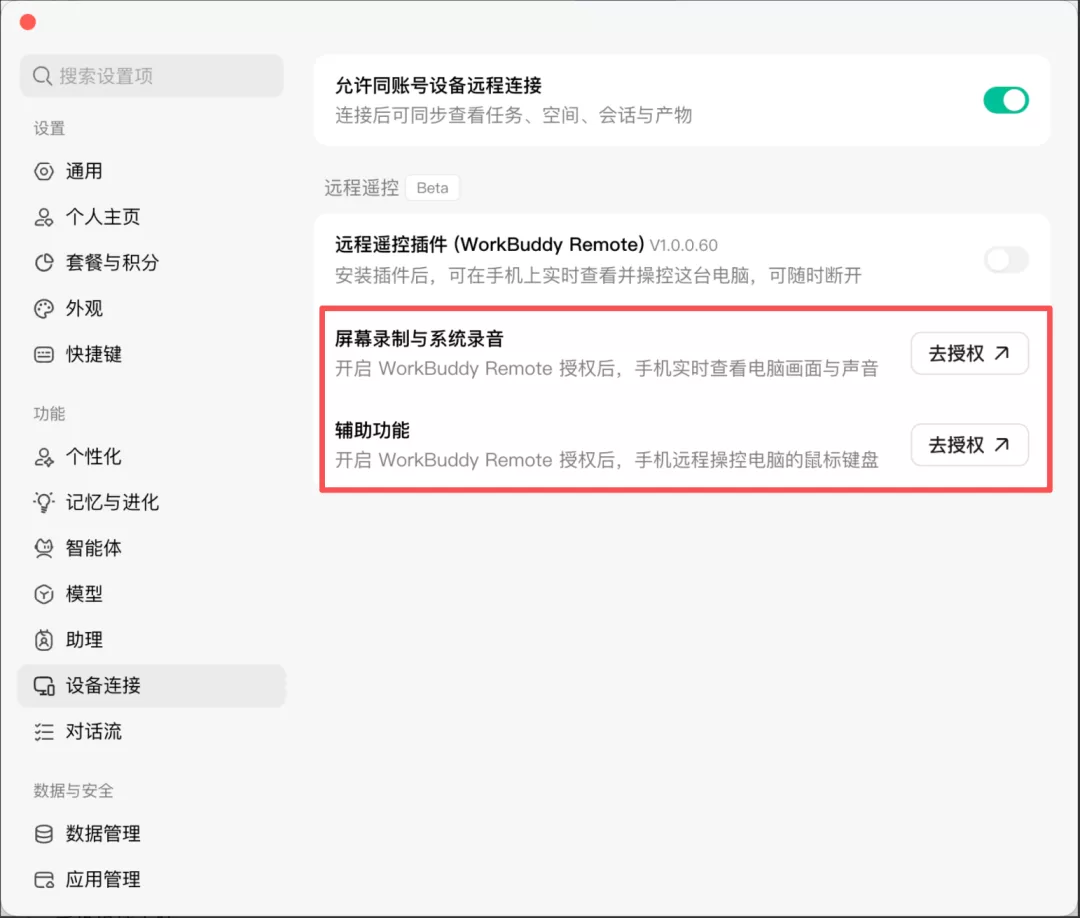Click the 设置 group label in sidebar
This screenshot has height=918, width=1080.
pos(50,129)
